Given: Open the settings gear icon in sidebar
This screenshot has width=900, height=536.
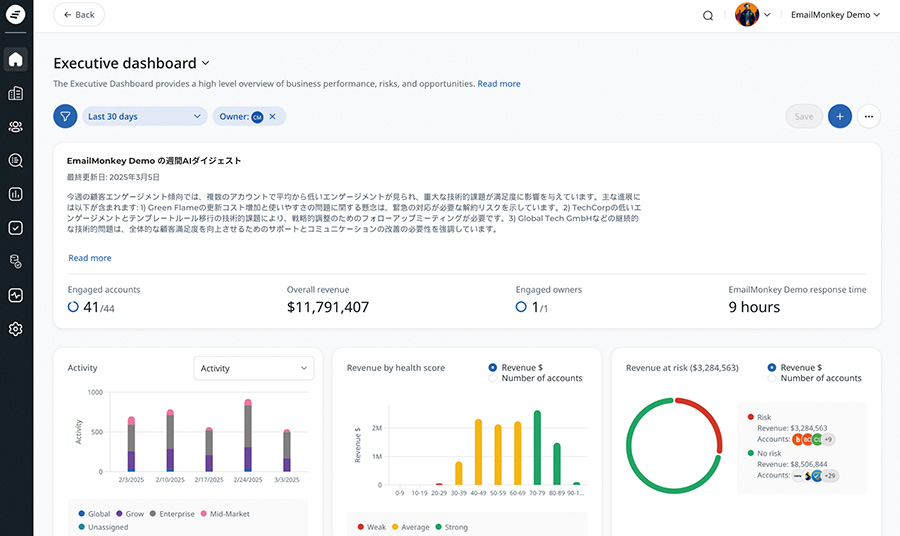Looking at the screenshot, I should point(15,329).
